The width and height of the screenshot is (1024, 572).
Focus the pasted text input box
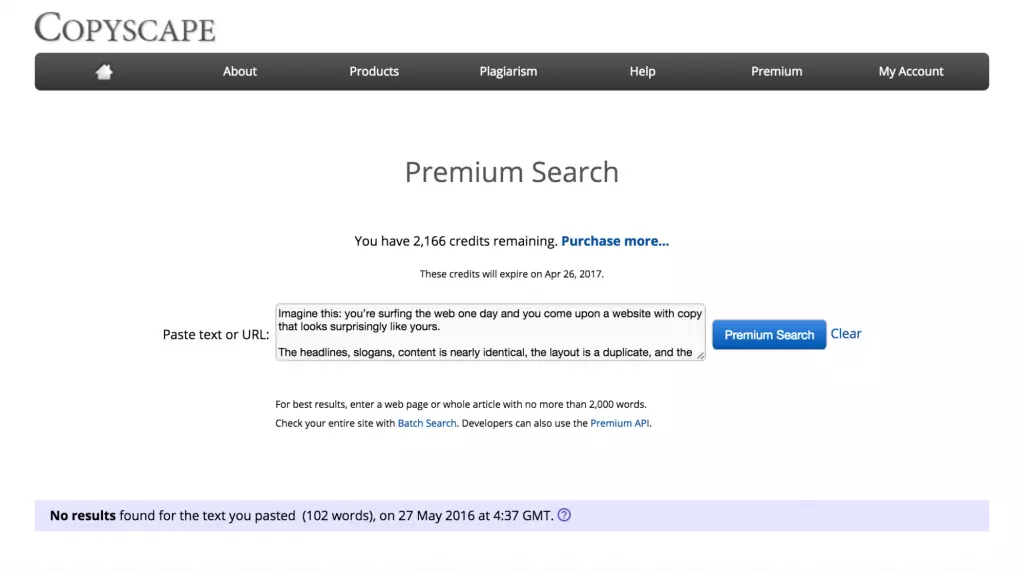click(490, 332)
